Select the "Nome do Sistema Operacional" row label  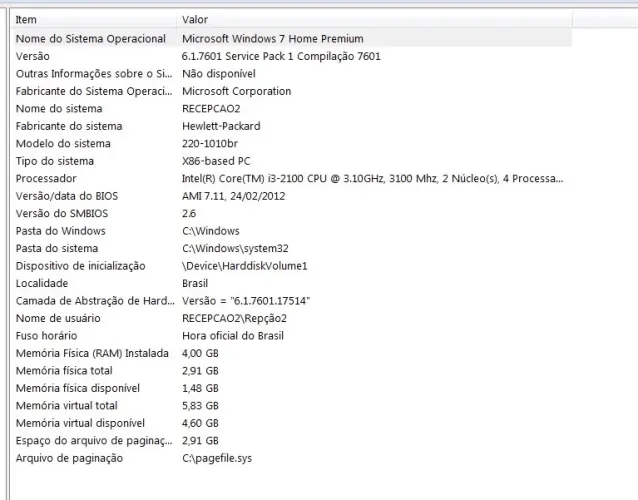91,39
